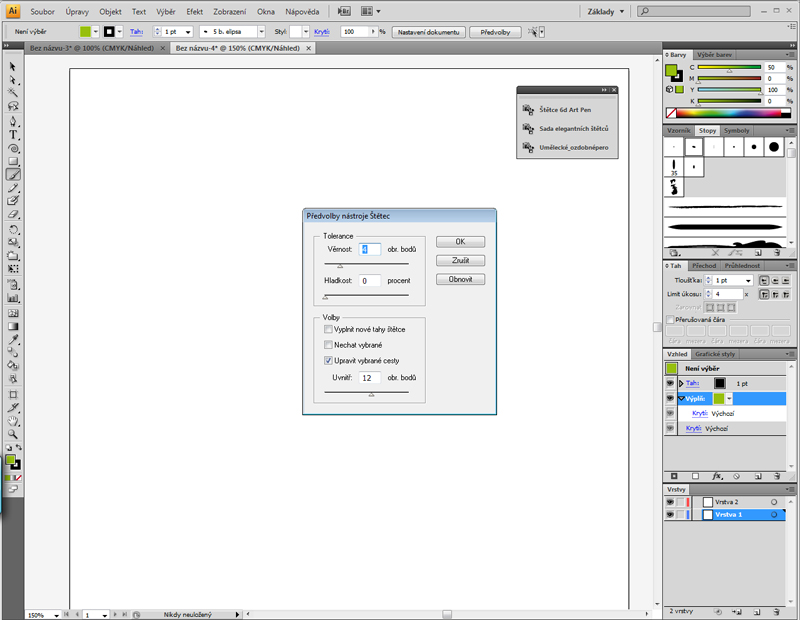Switch to the Symboly tab

(x=737, y=131)
